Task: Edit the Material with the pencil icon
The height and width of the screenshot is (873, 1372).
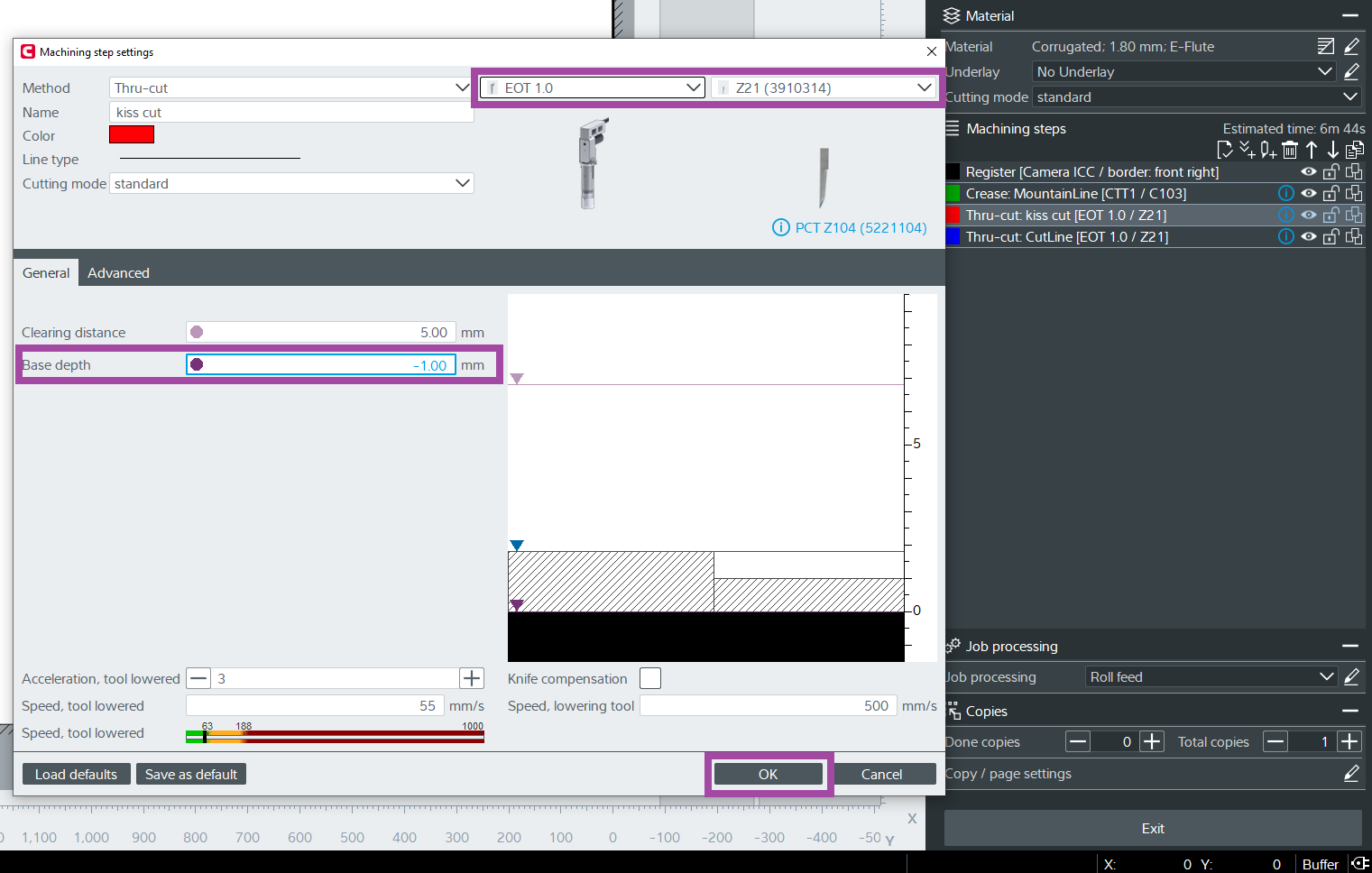Action: point(1351,46)
